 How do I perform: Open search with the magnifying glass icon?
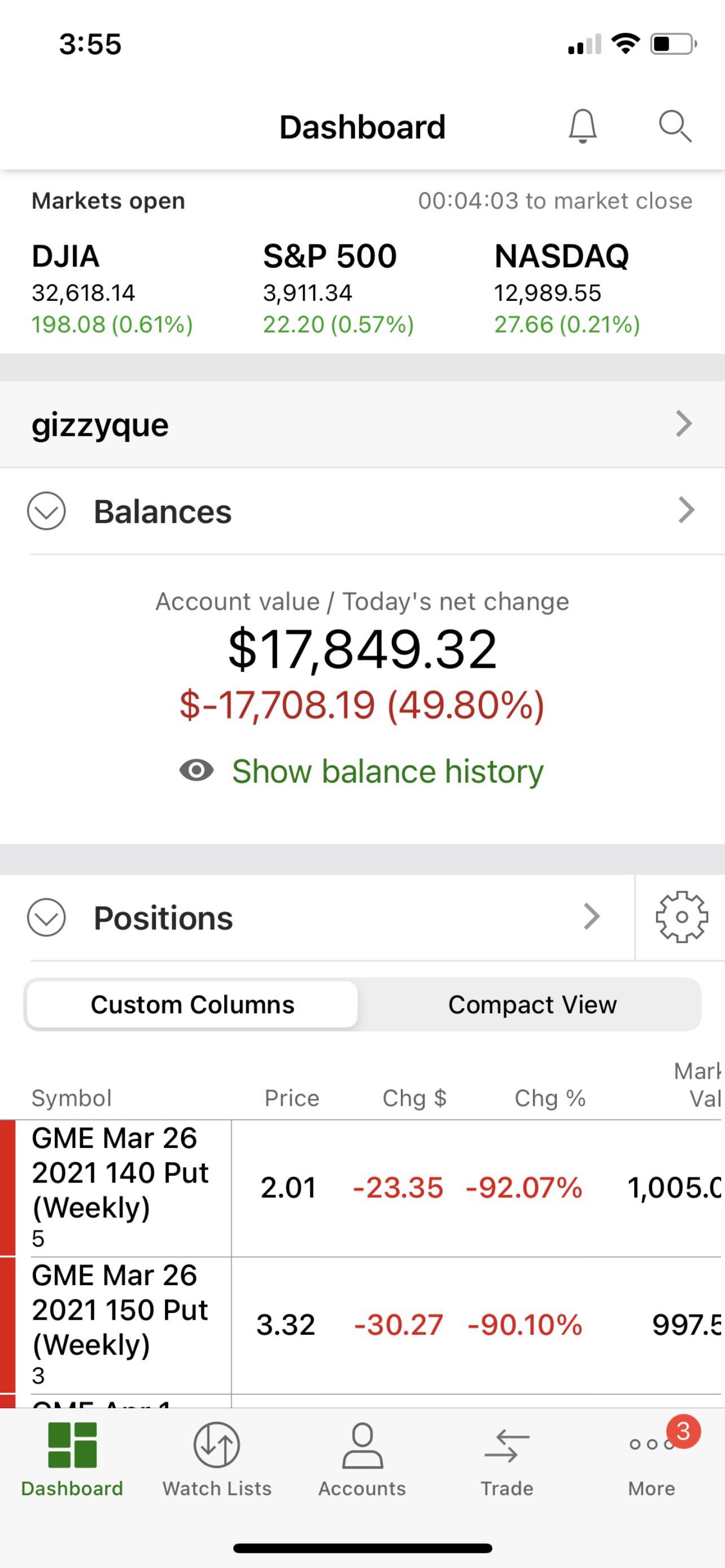click(675, 126)
